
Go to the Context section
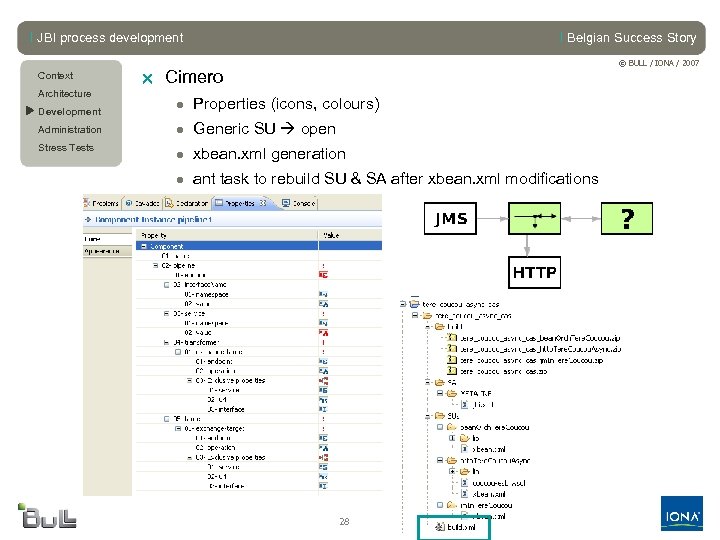coord(56,75)
